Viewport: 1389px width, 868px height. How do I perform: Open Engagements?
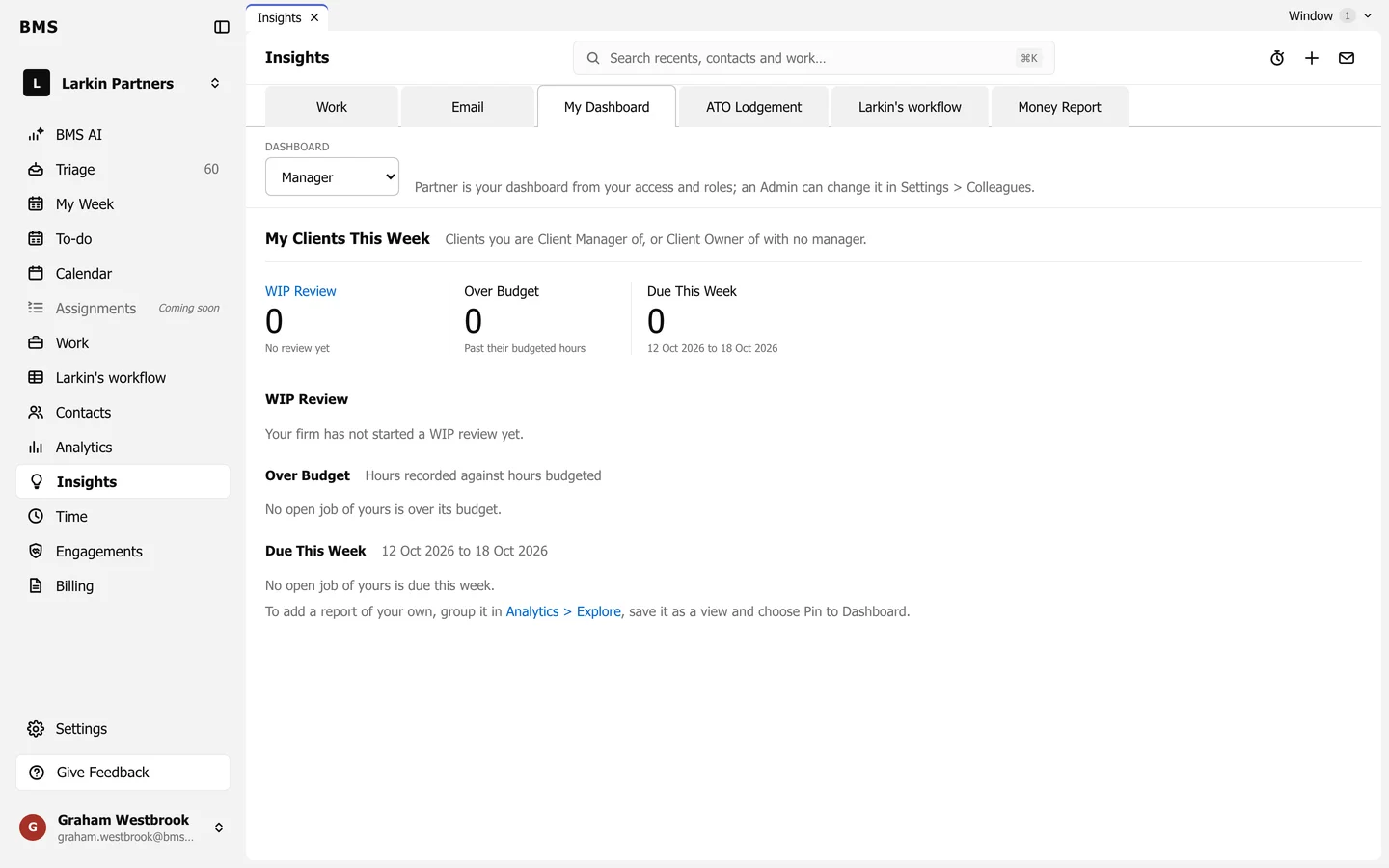(123, 552)
